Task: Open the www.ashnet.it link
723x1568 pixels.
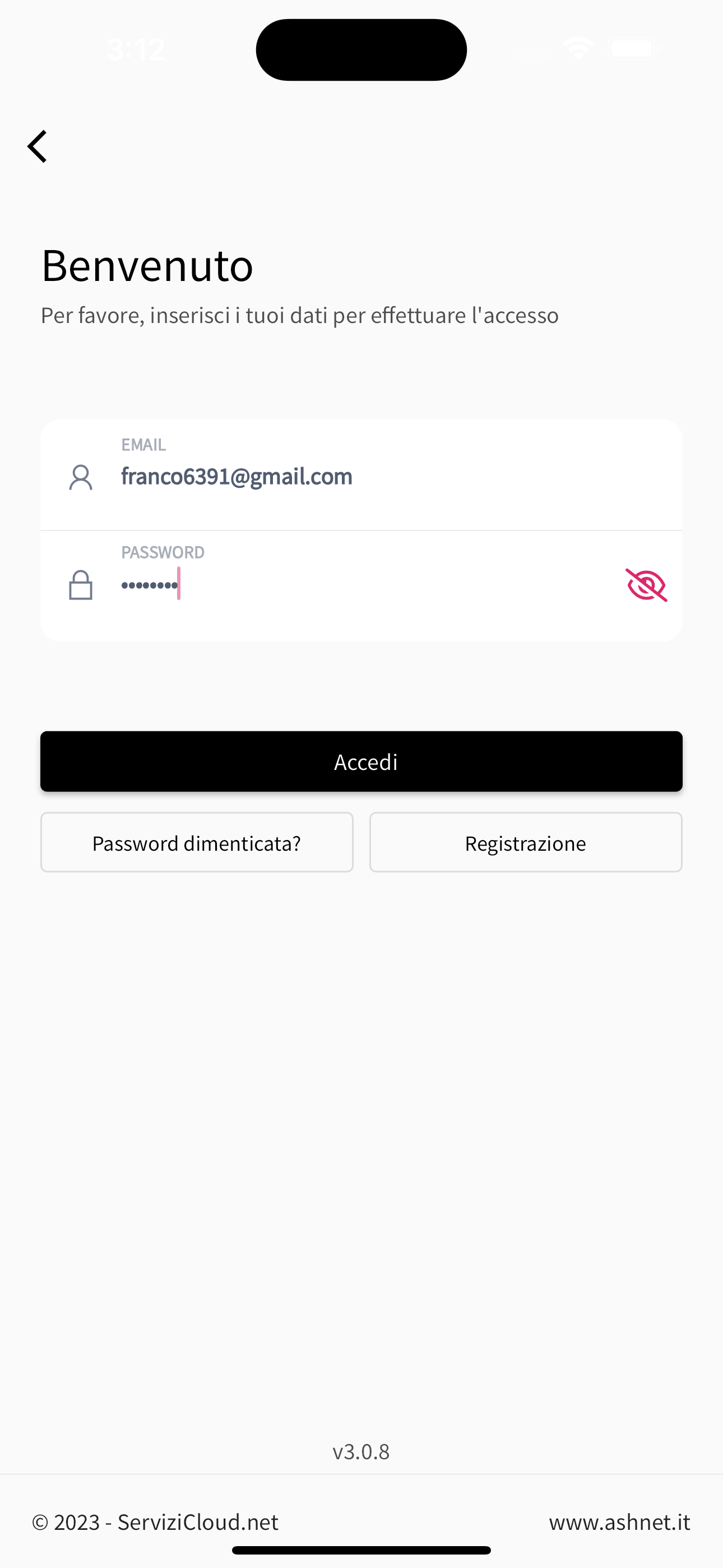Action: pos(619,1522)
